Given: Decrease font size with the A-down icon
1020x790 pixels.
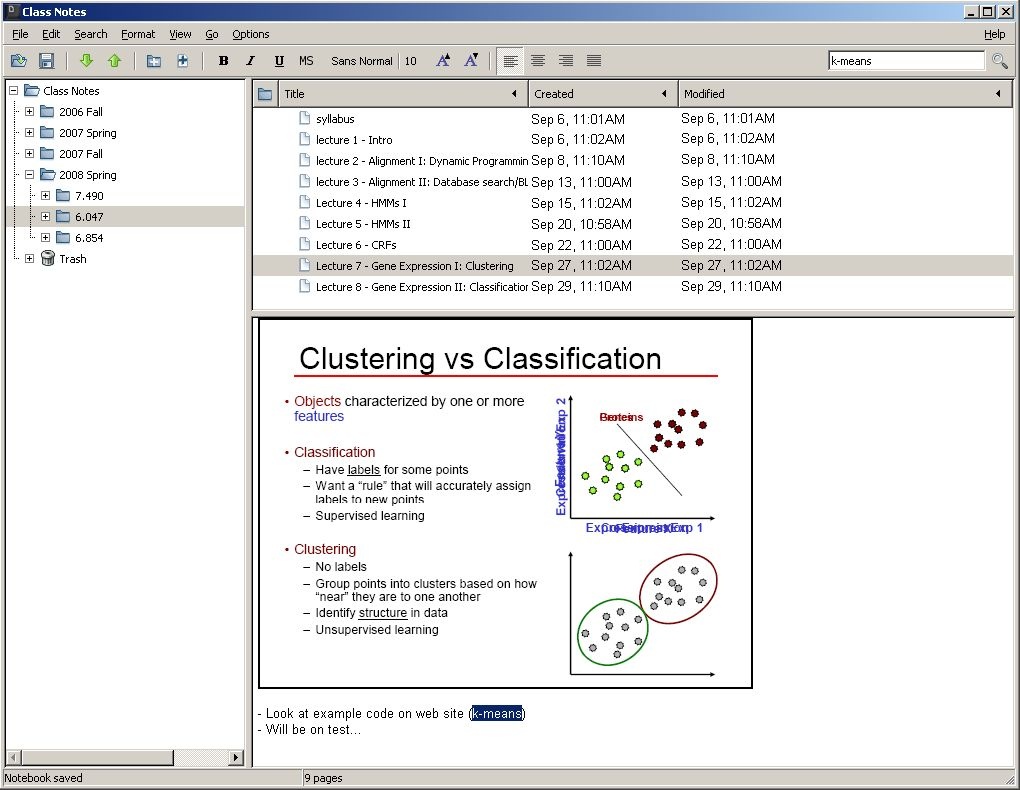Looking at the screenshot, I should point(471,61).
